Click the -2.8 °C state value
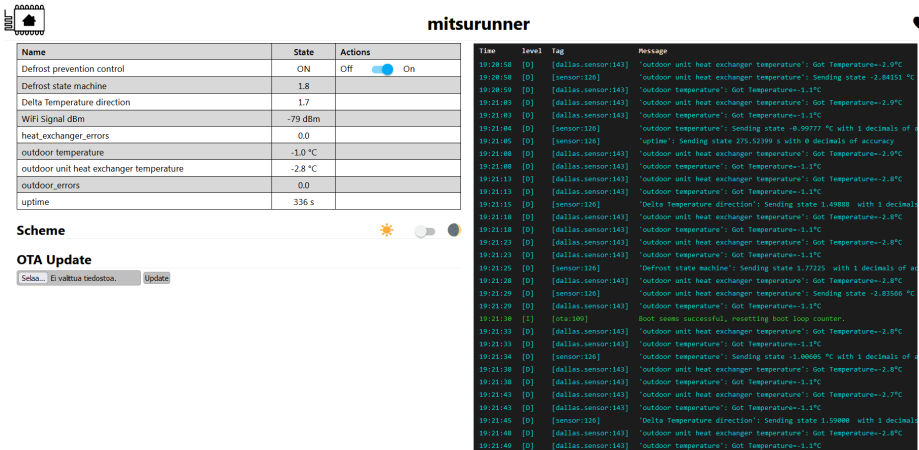Viewport: 919px width, 450px height. point(304,169)
